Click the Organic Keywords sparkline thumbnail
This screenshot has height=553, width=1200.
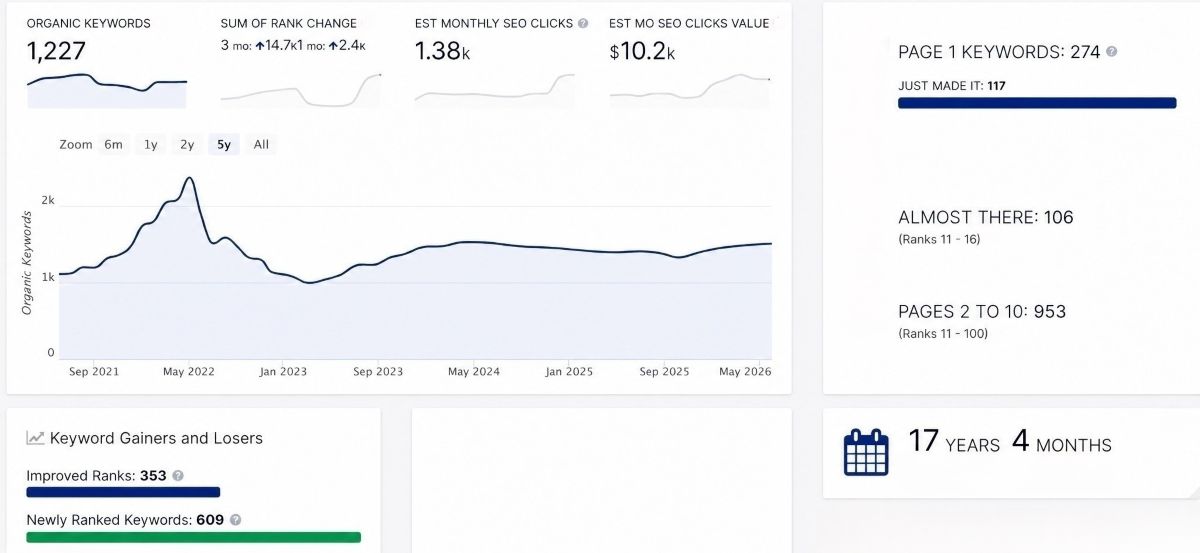pyautogui.click(x=106, y=90)
